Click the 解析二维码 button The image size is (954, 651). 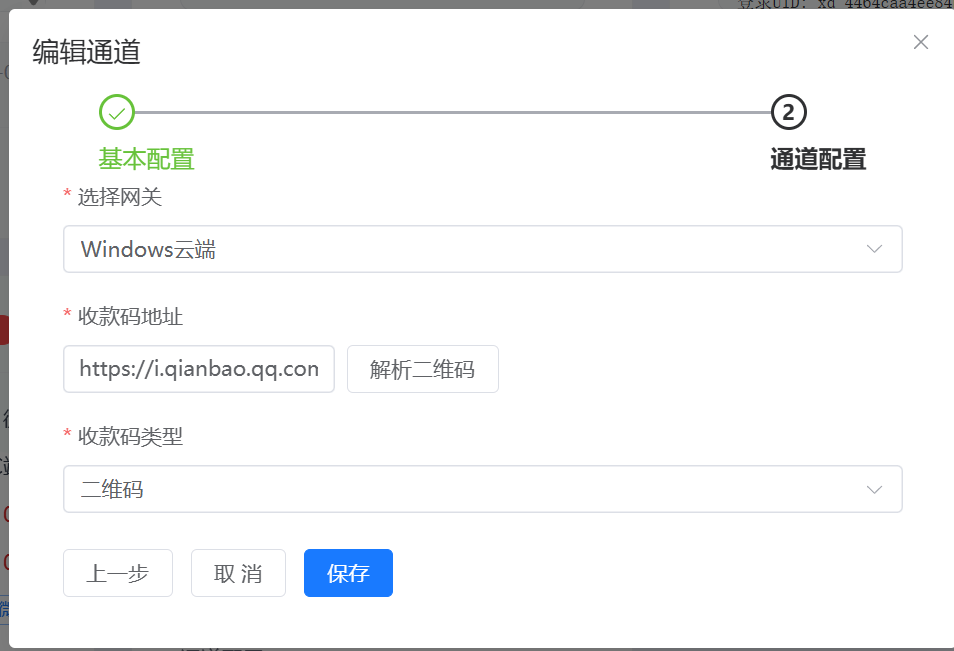[423, 369]
